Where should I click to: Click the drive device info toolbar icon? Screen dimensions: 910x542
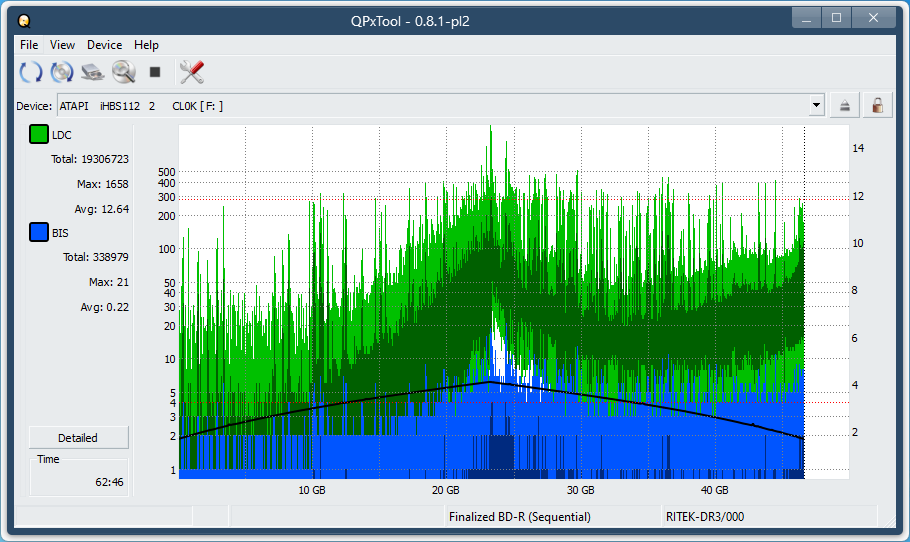[92, 72]
